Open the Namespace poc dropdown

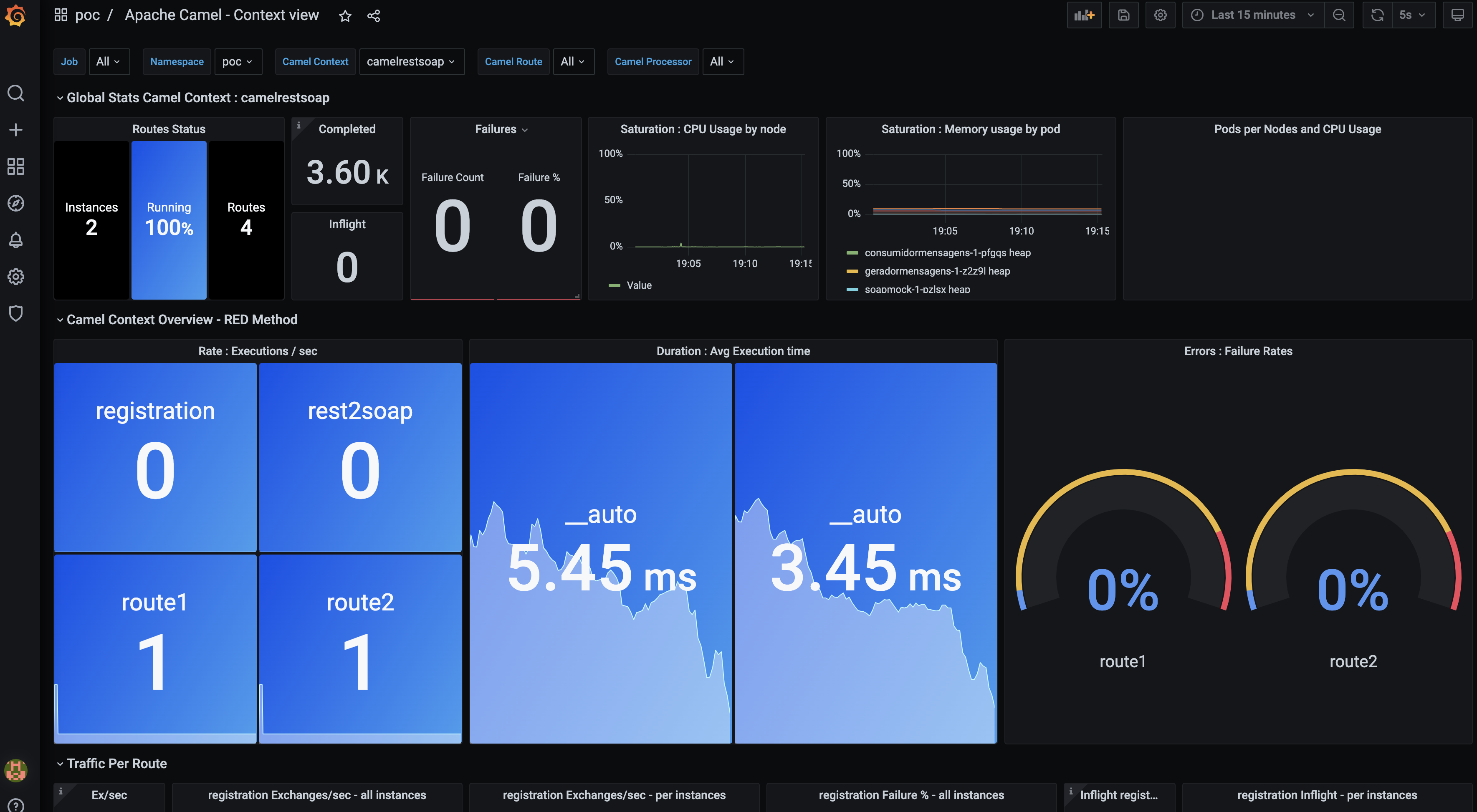[238, 61]
